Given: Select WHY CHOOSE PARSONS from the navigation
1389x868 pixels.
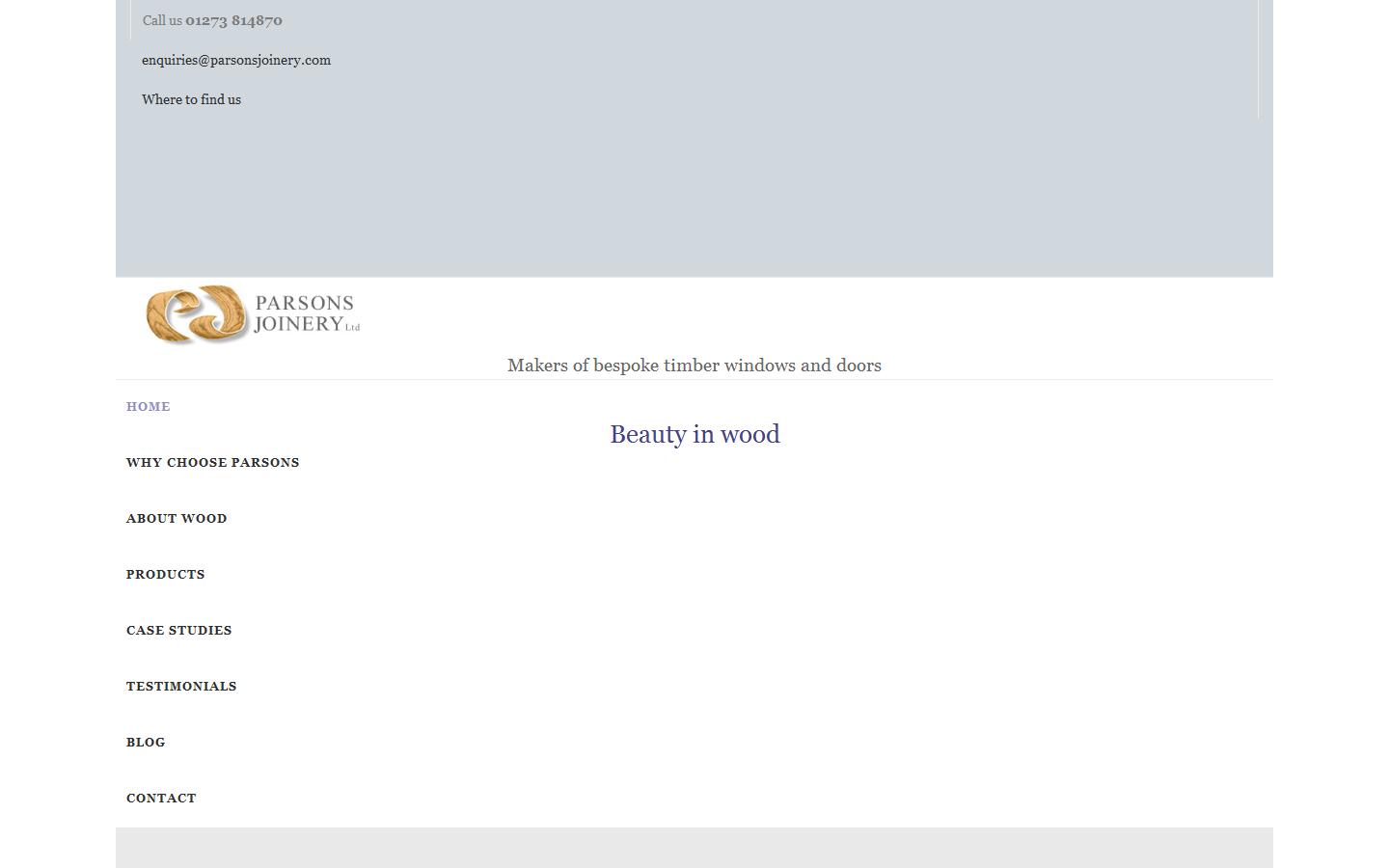Looking at the screenshot, I should [212, 462].
